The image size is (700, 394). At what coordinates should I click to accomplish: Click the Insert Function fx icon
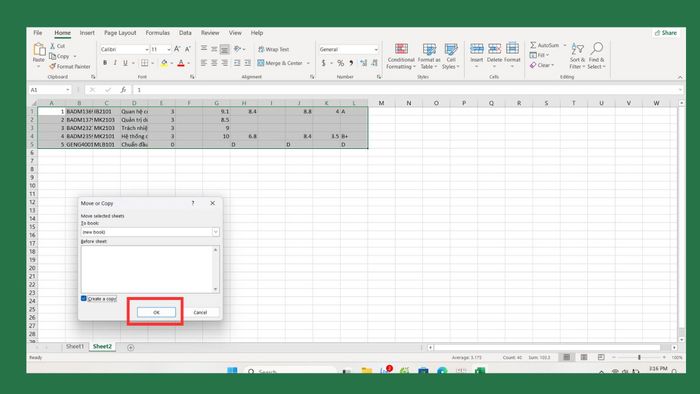point(123,90)
